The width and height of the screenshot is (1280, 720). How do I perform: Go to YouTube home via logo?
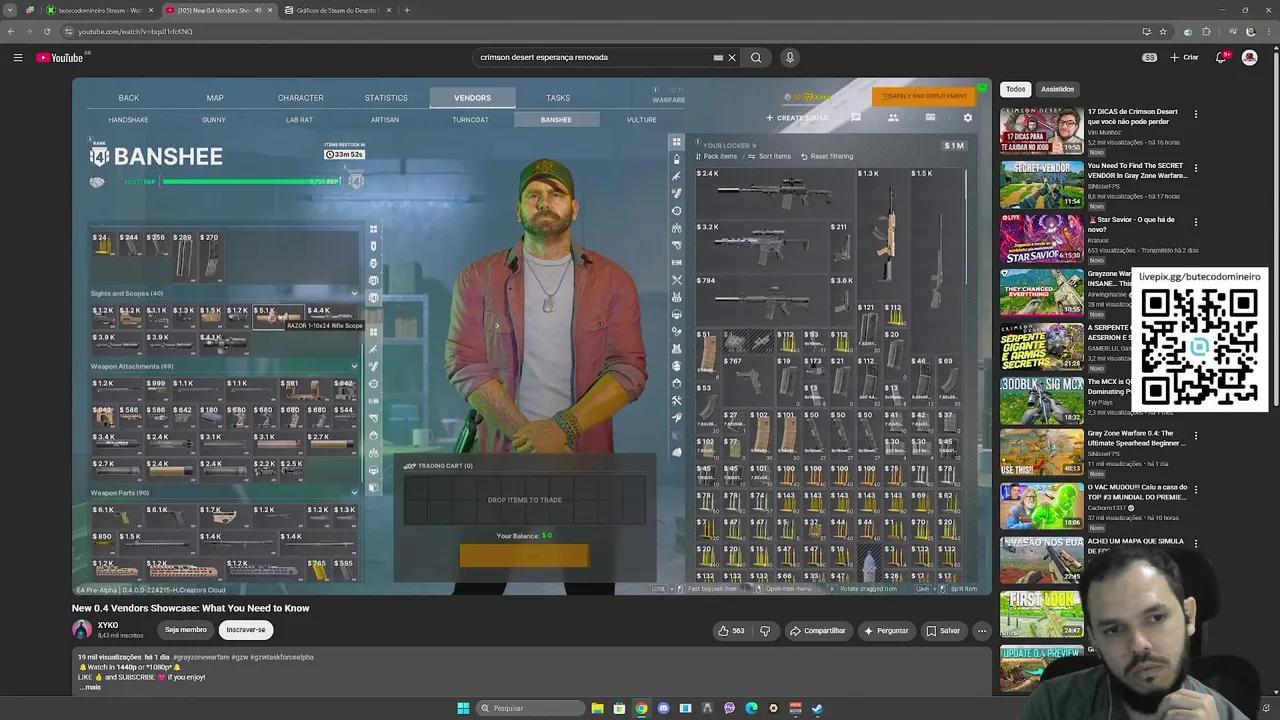61,57
